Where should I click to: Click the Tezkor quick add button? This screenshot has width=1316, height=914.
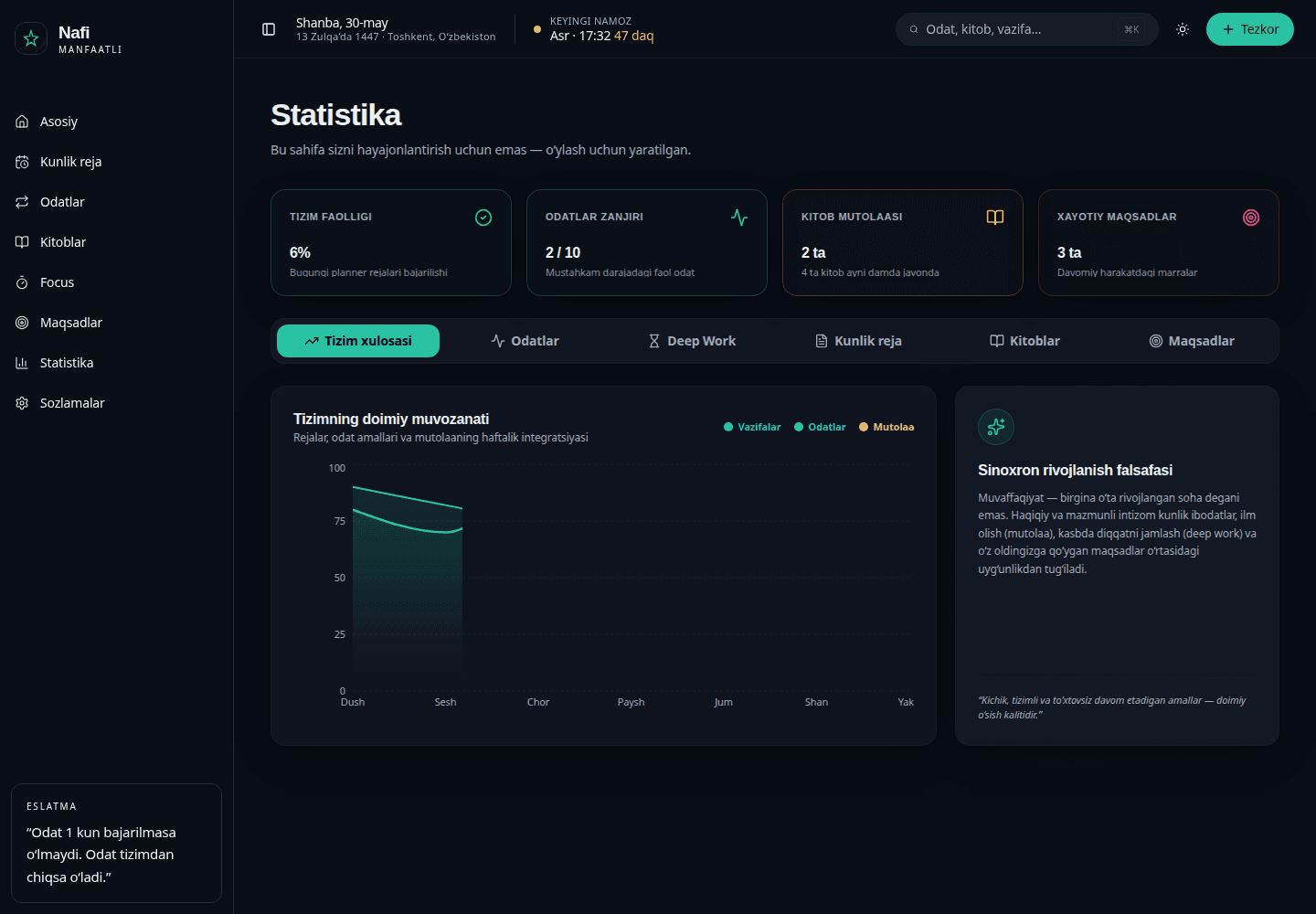point(1250,29)
